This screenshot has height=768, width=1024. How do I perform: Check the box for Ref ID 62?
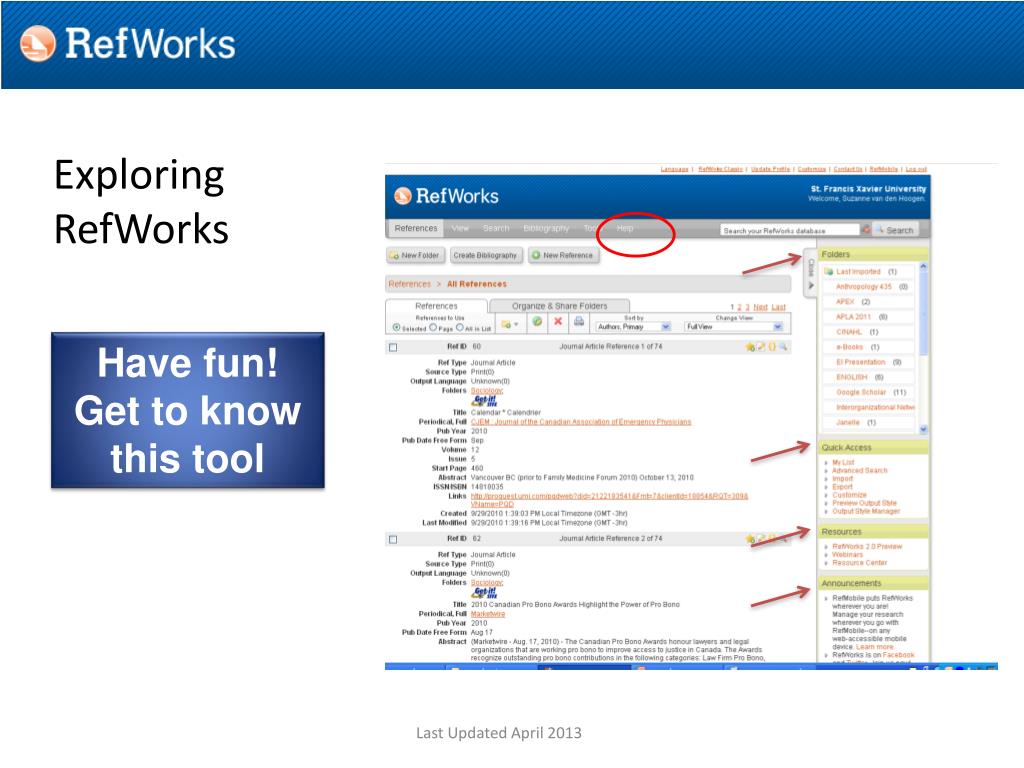tap(393, 539)
